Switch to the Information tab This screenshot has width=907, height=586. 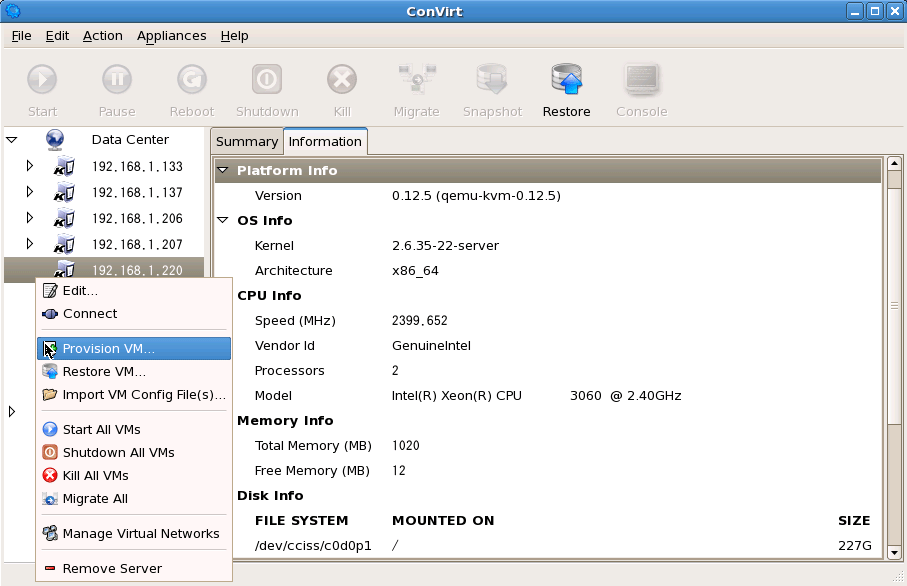pyautogui.click(x=325, y=142)
